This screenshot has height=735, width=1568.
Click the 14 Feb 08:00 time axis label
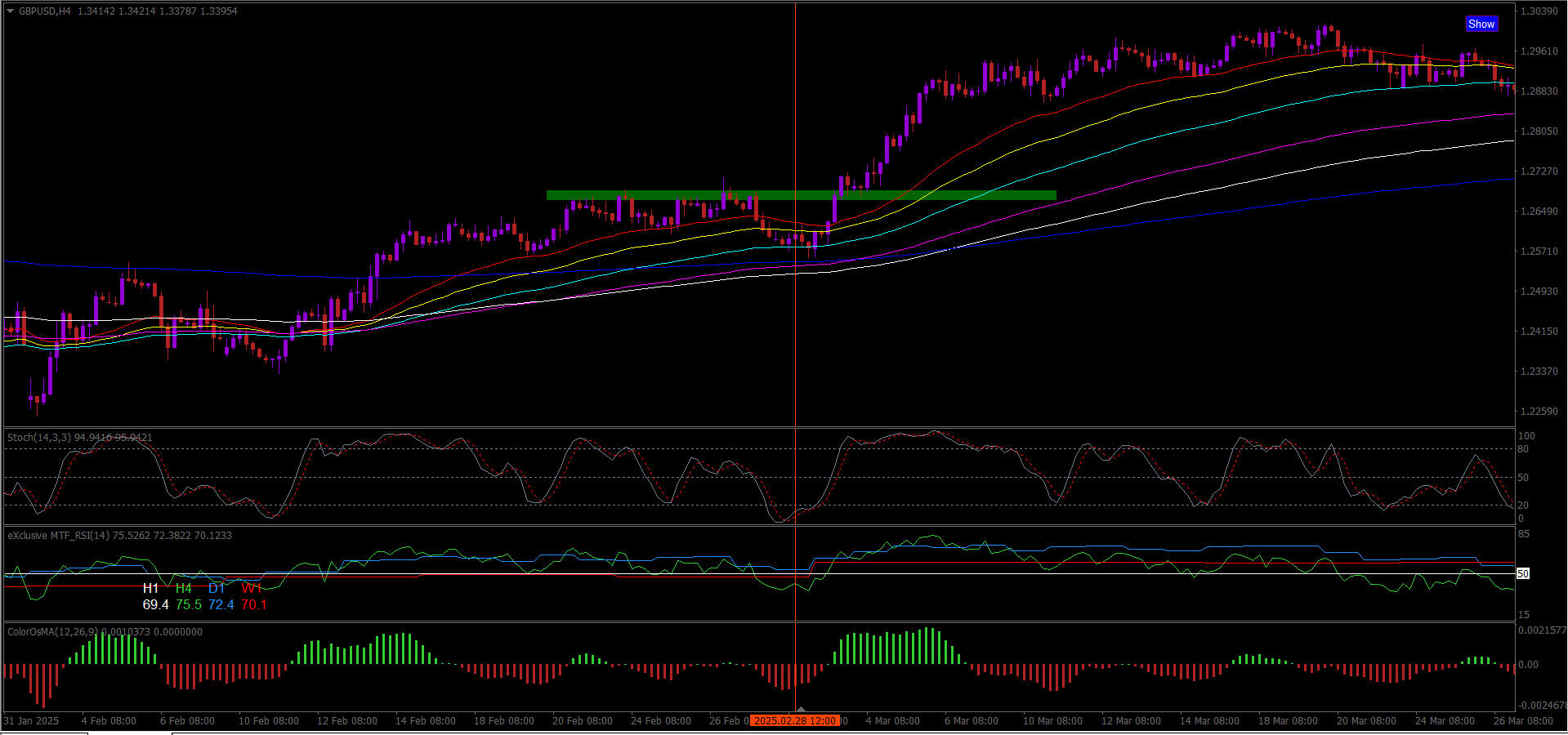pos(425,721)
